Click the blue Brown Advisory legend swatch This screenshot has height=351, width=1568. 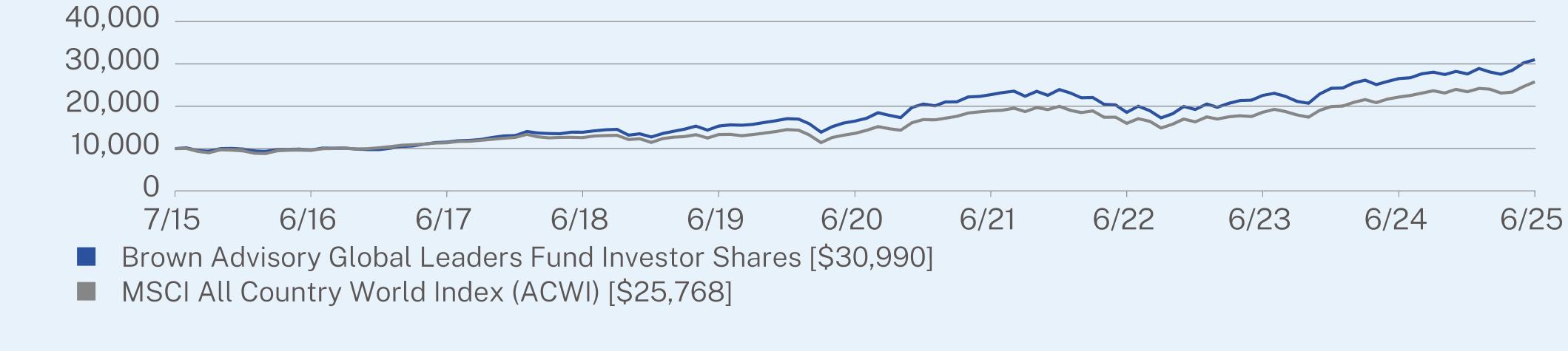87,257
